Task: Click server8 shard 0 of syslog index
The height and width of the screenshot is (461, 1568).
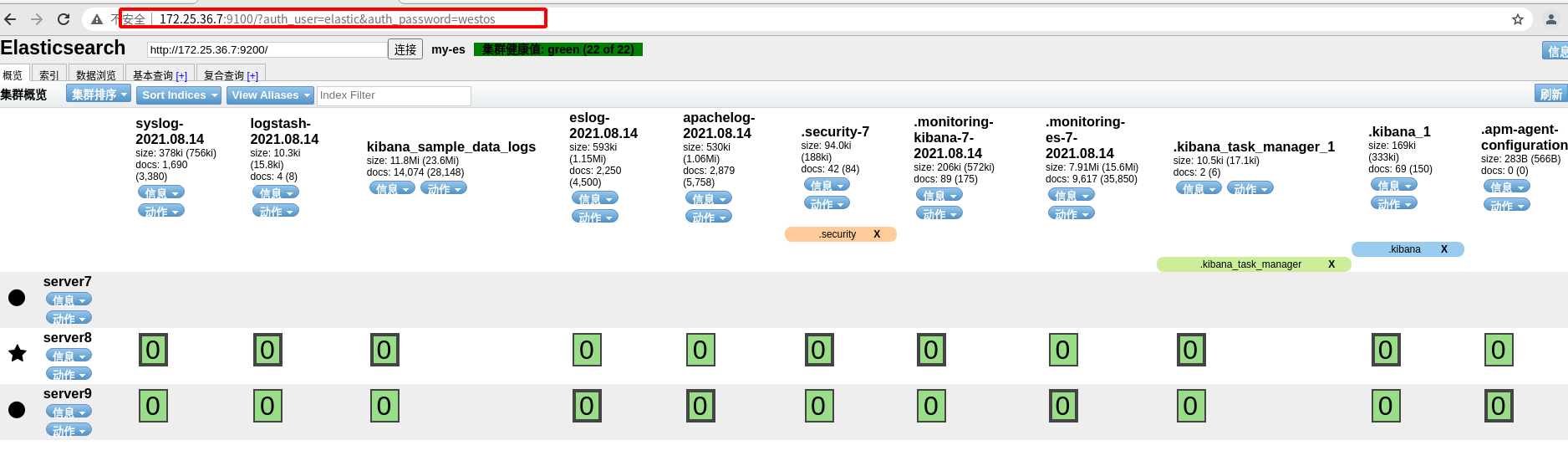Action: coord(153,350)
